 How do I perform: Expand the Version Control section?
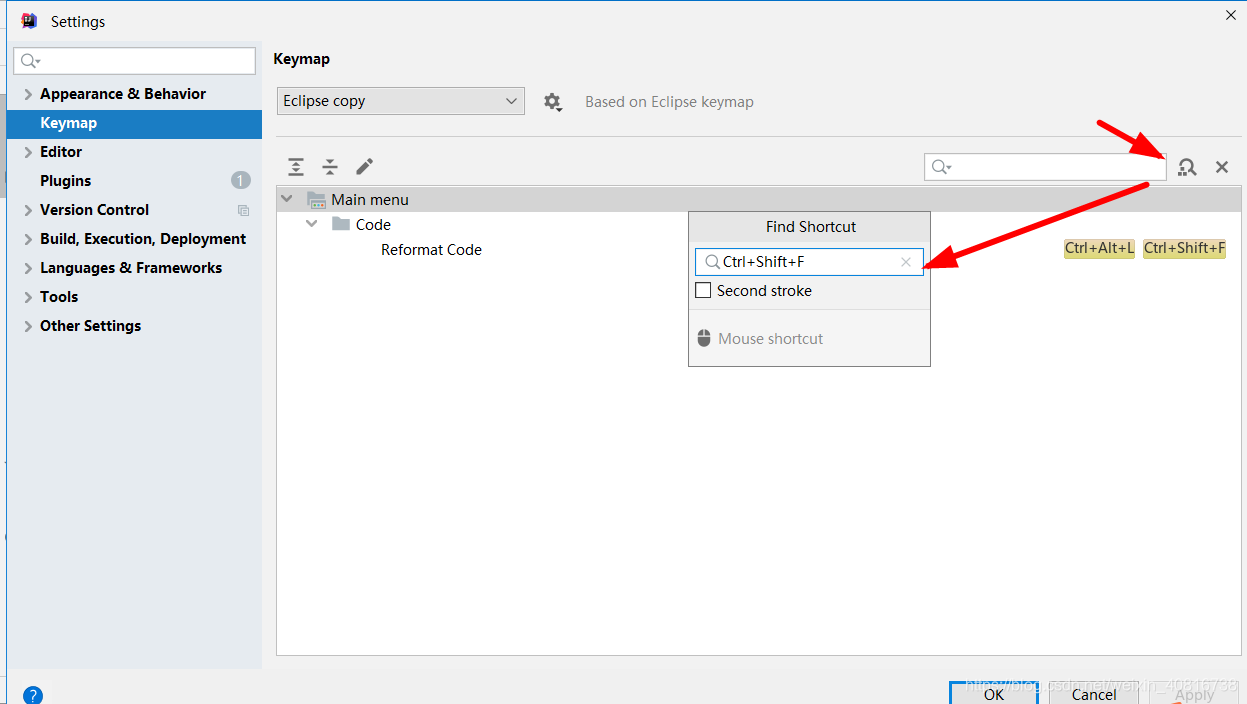coord(28,210)
